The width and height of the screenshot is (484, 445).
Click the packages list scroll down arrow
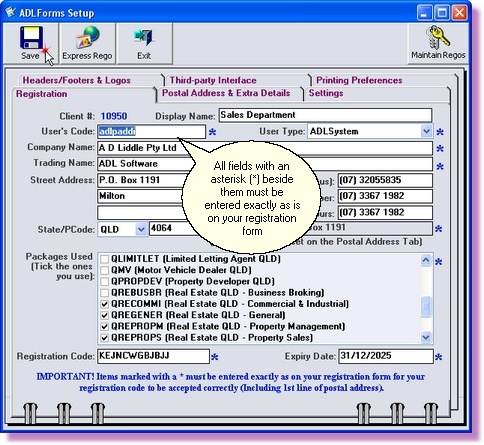[x=426, y=337]
